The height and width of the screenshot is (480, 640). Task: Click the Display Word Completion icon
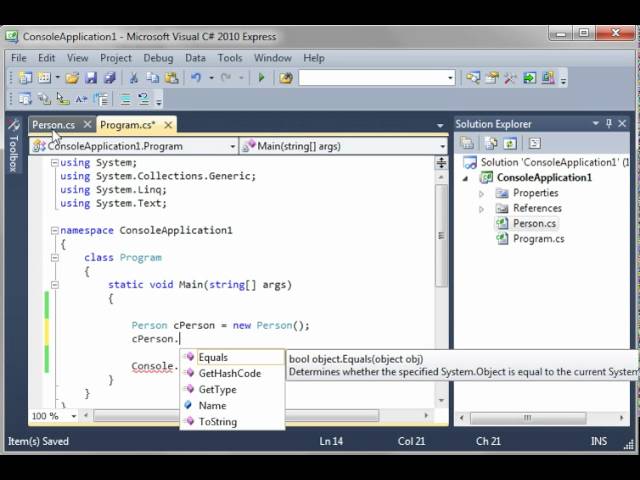81,99
